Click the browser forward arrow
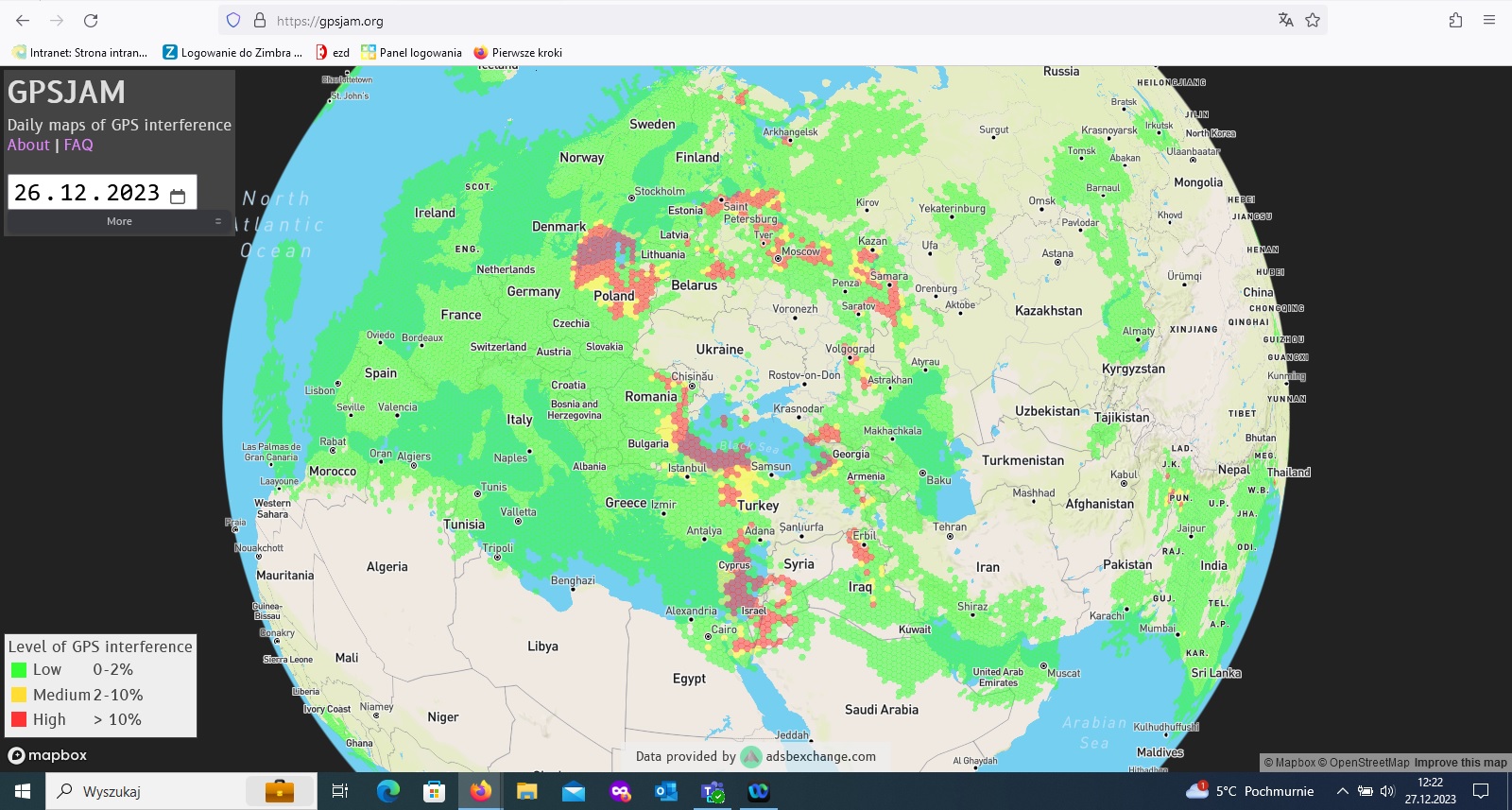The width and height of the screenshot is (1512, 810). click(x=57, y=20)
